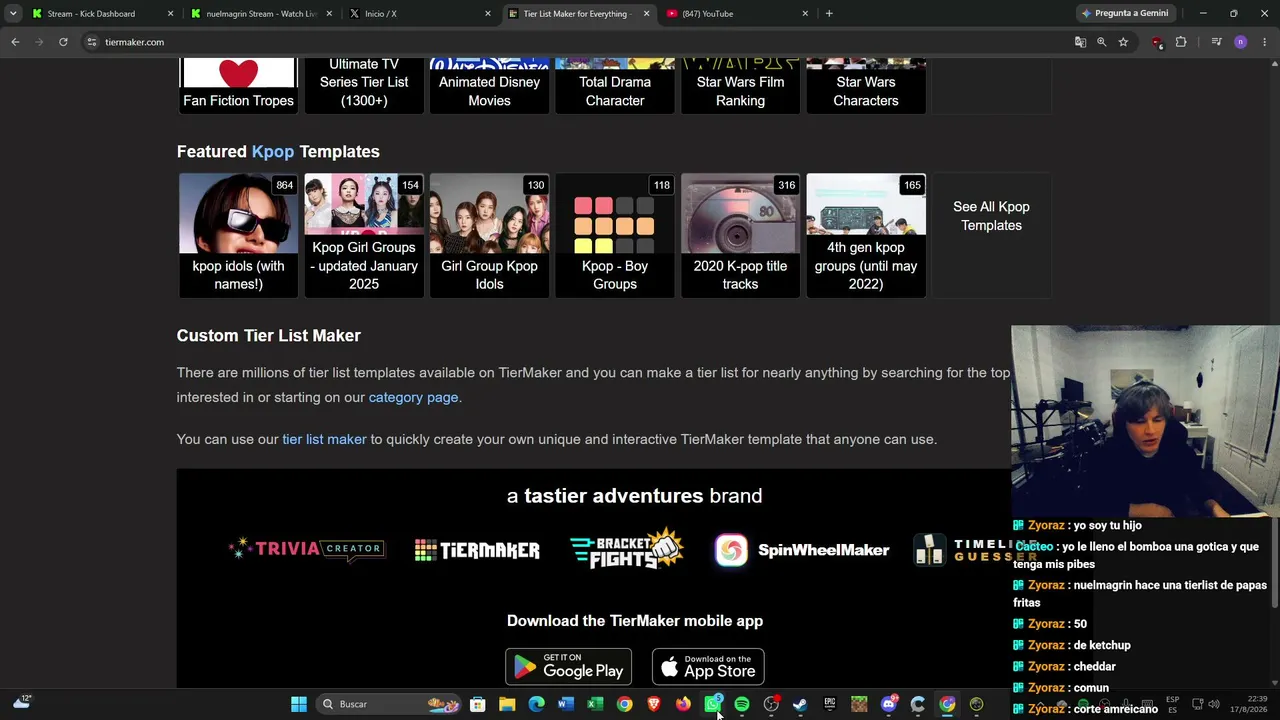Open the Fan Fiction Tropes template
Image resolution: width=1280 pixels, height=720 pixels.
point(238,86)
